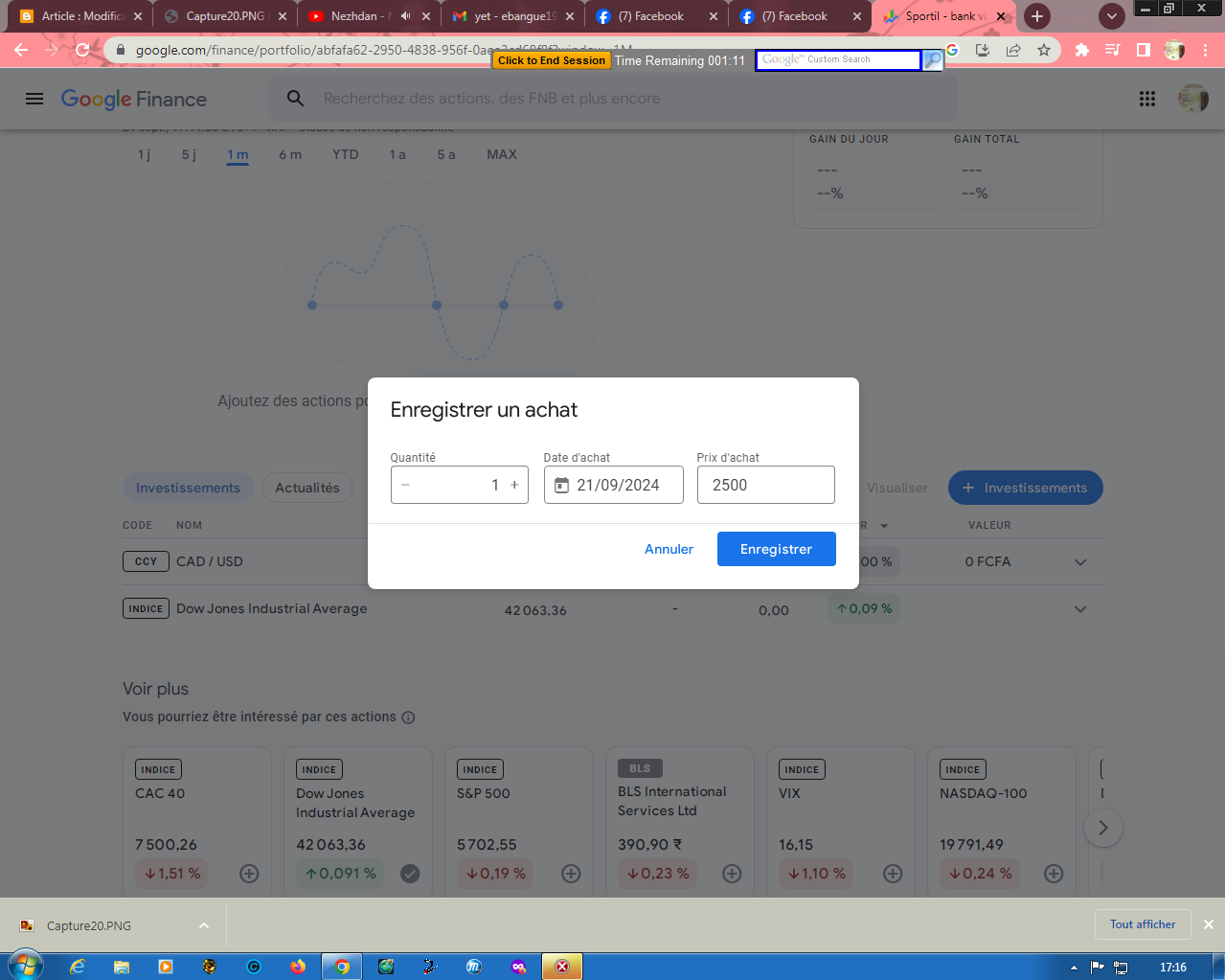The image size is (1225, 980).
Task: Add VIX to portfolio
Action: pos(893,874)
